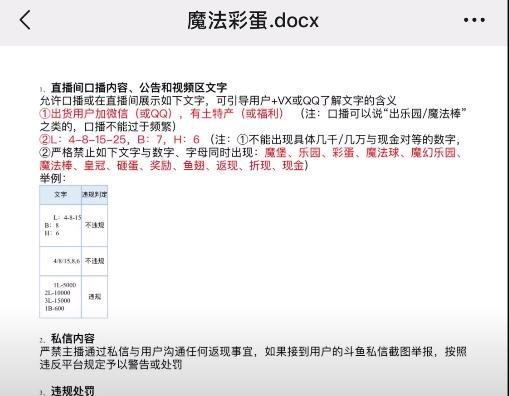The width and height of the screenshot is (509, 396).
Task: Select heading 违规处罚
Action: tap(73, 391)
